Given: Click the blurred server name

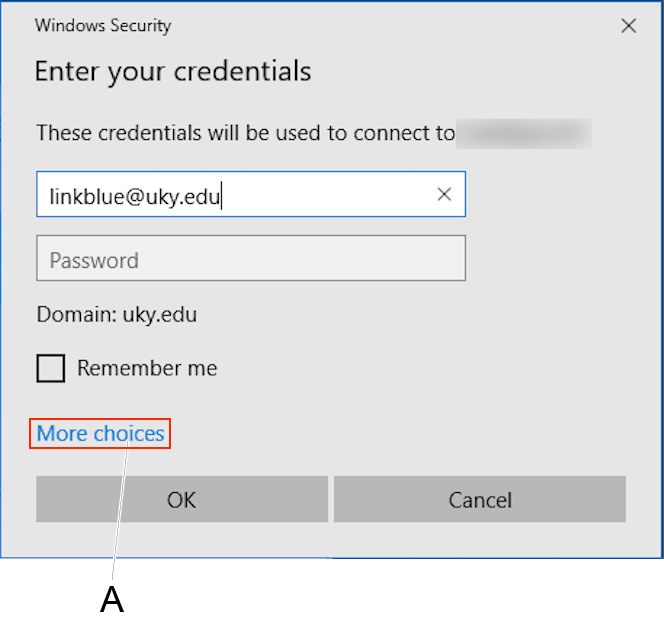Looking at the screenshot, I should [x=524, y=133].
